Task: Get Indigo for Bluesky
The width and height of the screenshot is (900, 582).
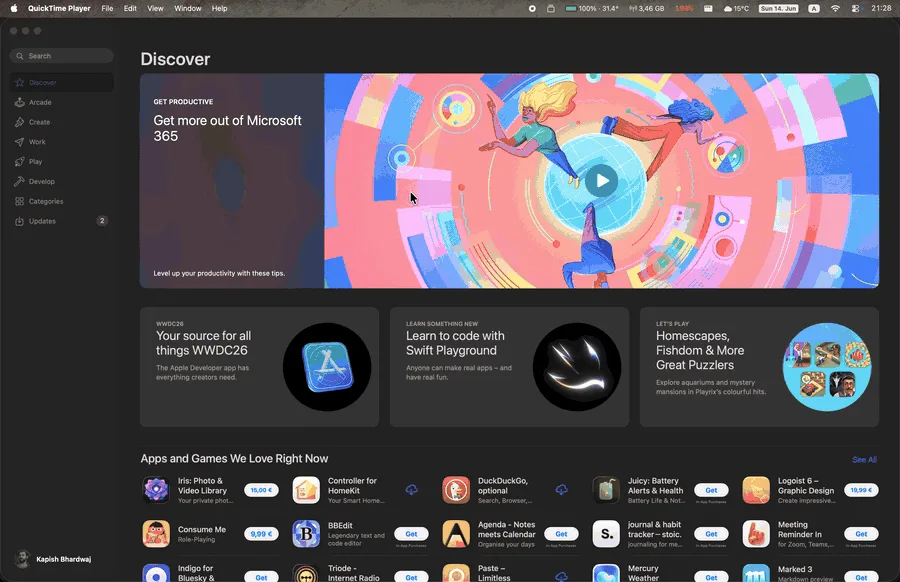Action: tap(261, 577)
